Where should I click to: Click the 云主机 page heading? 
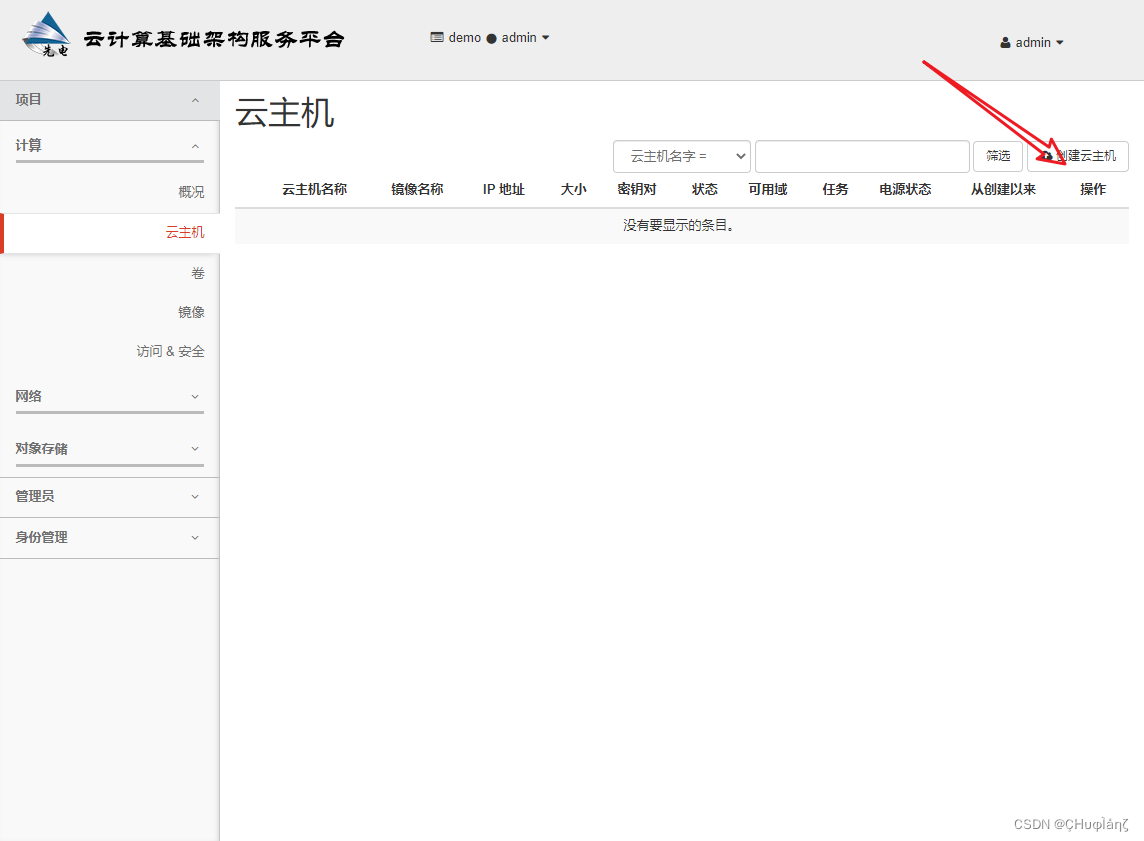click(x=285, y=114)
